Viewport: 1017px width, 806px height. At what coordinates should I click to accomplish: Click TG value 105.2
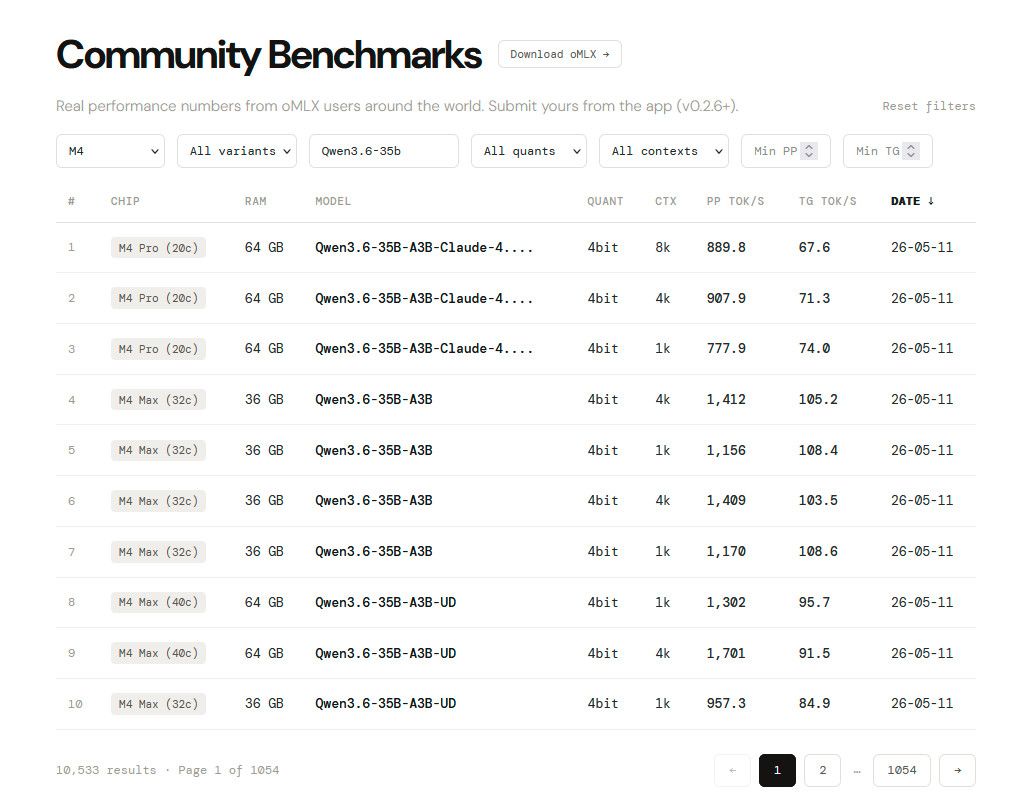[x=818, y=399]
